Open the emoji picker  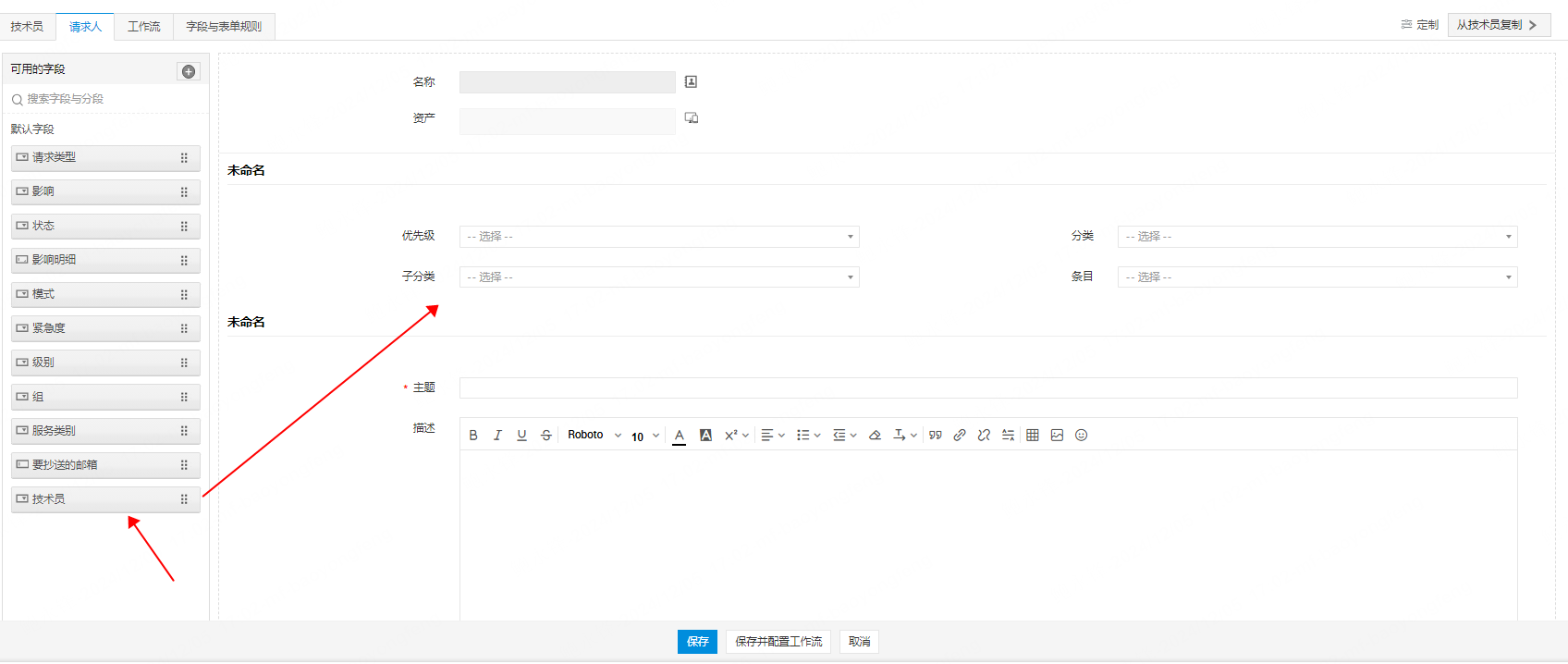1081,436
